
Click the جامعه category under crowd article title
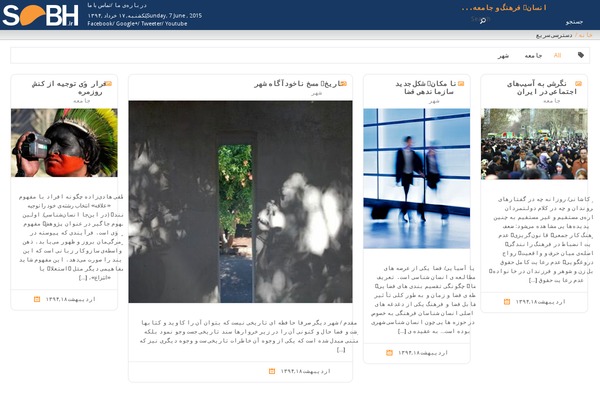coord(551,101)
